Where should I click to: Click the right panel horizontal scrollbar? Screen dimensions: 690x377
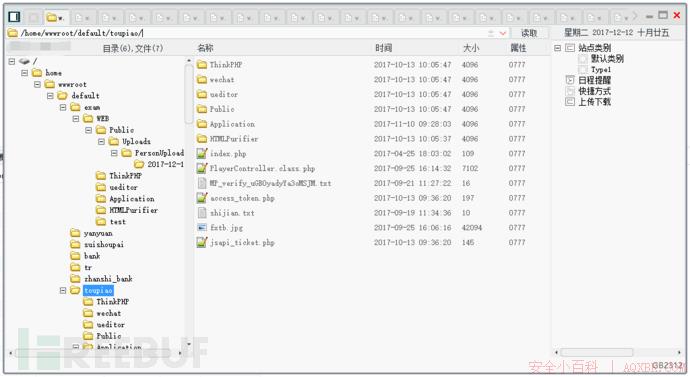pyautogui.click(x=597, y=352)
